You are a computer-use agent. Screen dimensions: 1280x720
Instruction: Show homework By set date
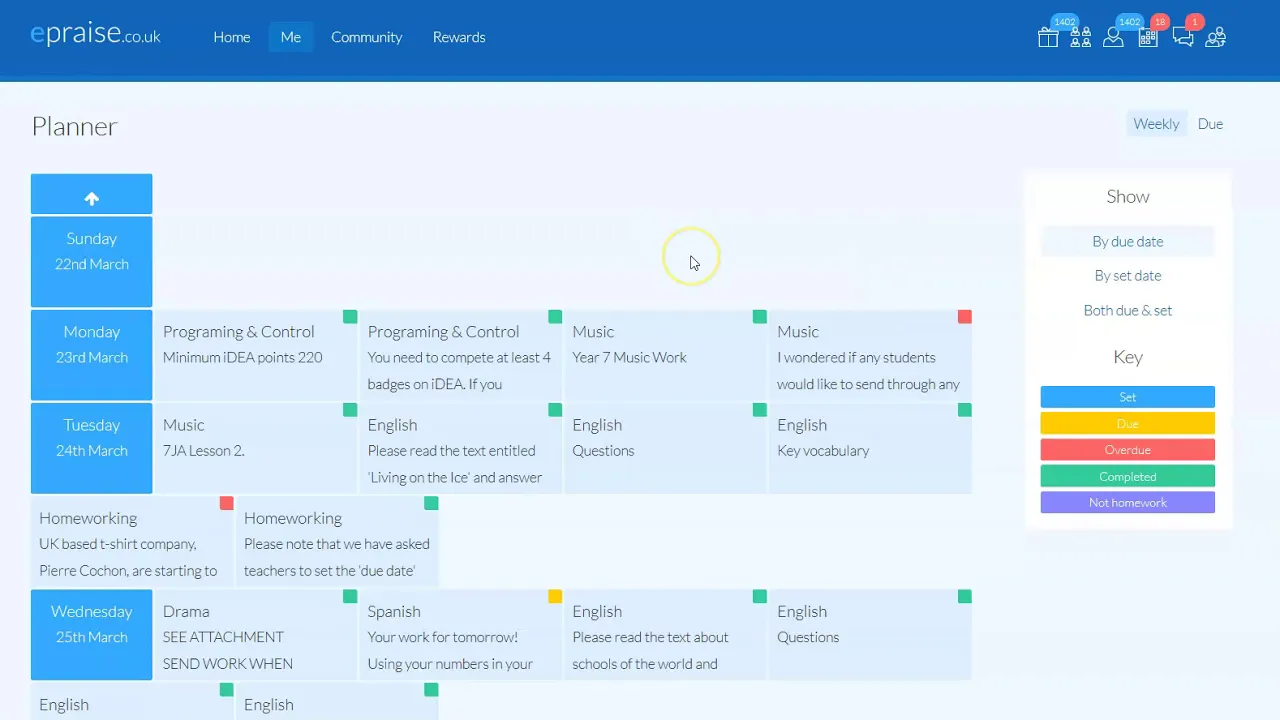tap(1128, 276)
